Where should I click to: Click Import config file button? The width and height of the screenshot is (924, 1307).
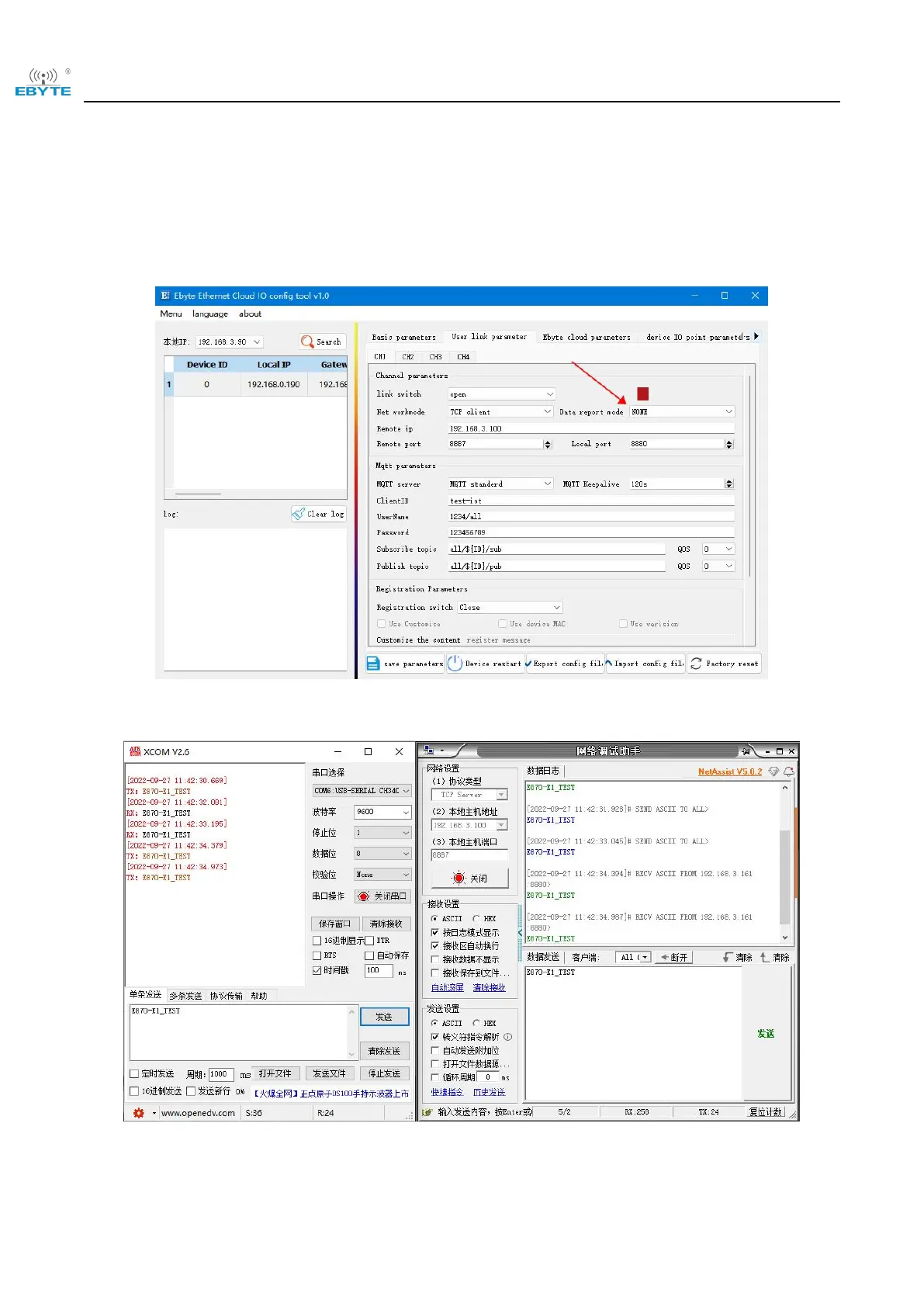coord(645,664)
